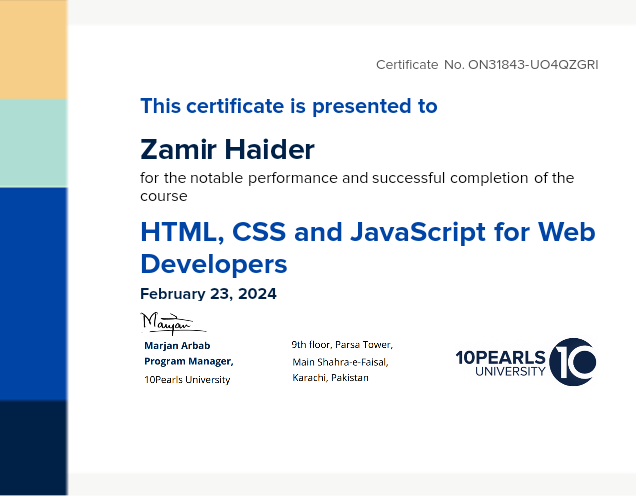
Task: Select the recipient name Zamir Haider
Action: click(227, 150)
